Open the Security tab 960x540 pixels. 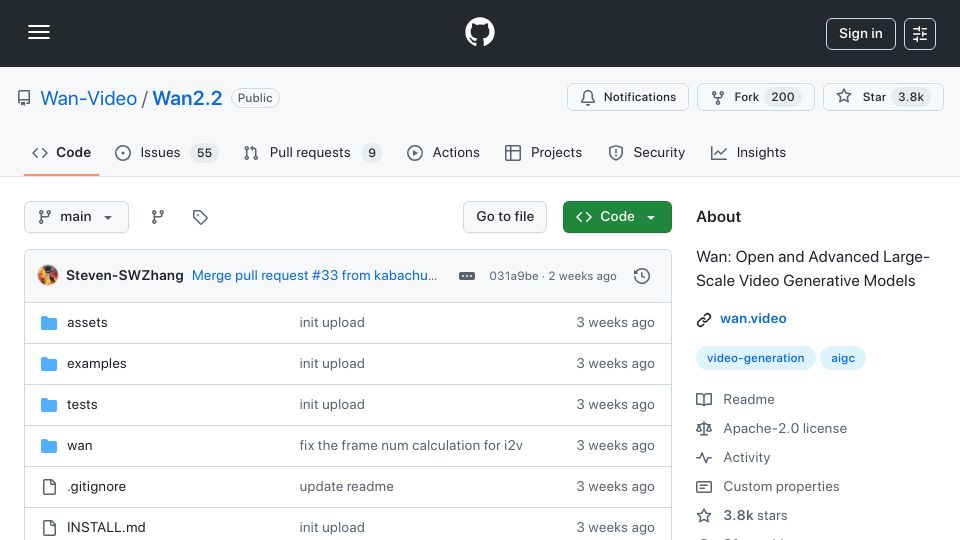pos(647,152)
